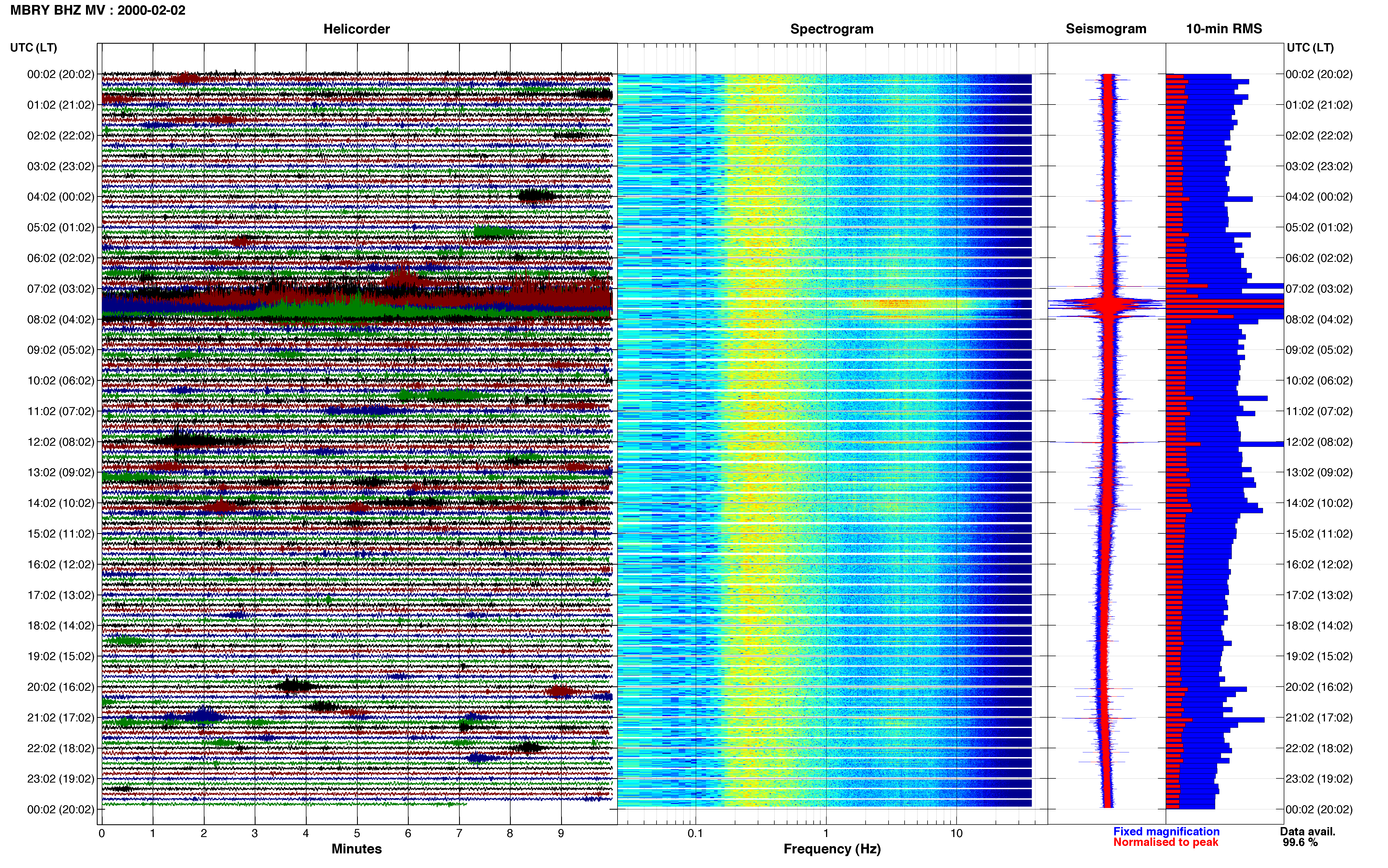Click the 'Seismogram' panel heading
1388x868 pixels.
(1106, 29)
